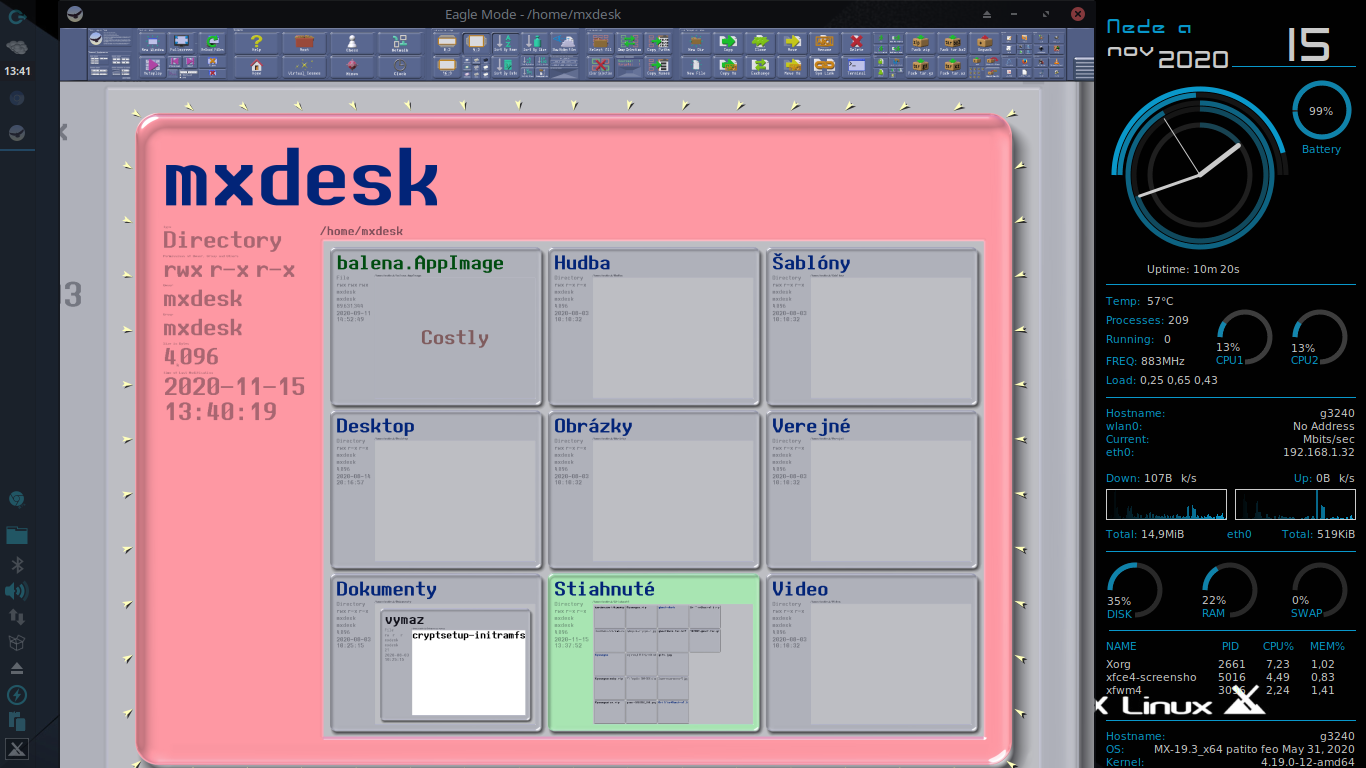Click the Reload Files icon

click(212, 42)
